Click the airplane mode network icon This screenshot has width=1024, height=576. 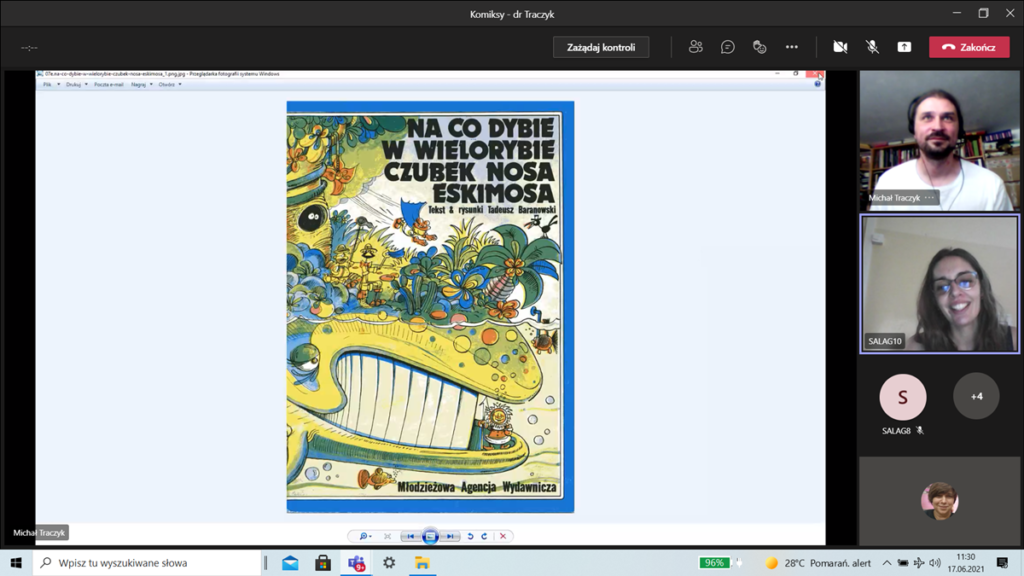point(919,562)
